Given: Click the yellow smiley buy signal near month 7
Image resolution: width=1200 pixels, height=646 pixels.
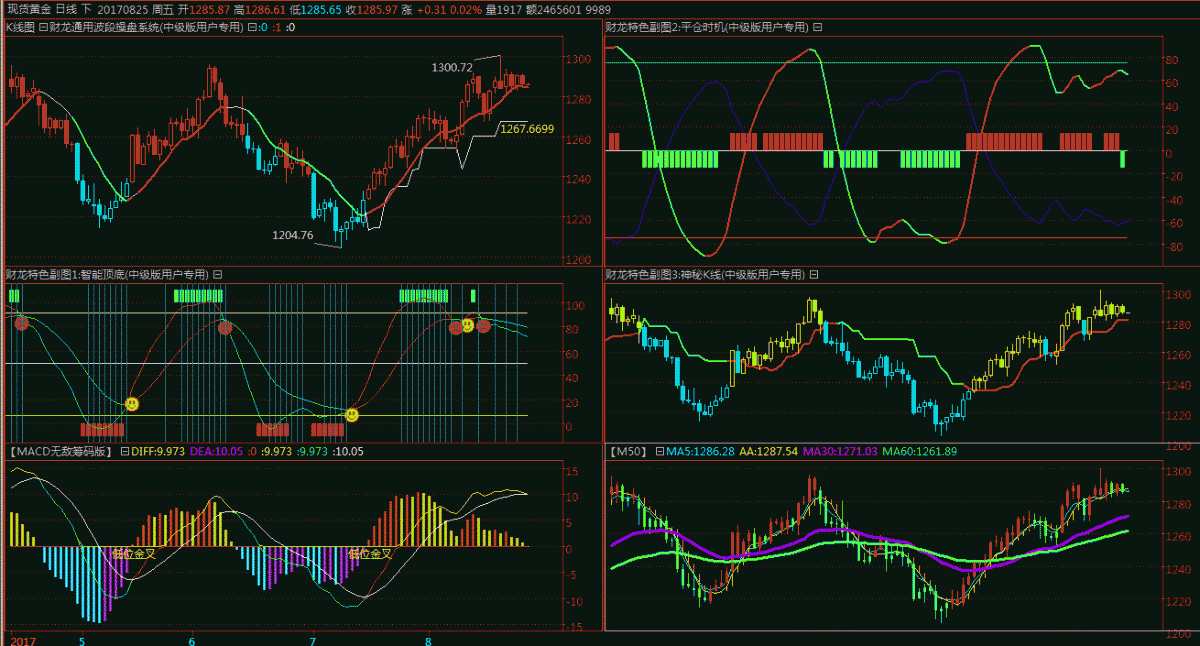Looking at the screenshot, I should tap(351, 414).
